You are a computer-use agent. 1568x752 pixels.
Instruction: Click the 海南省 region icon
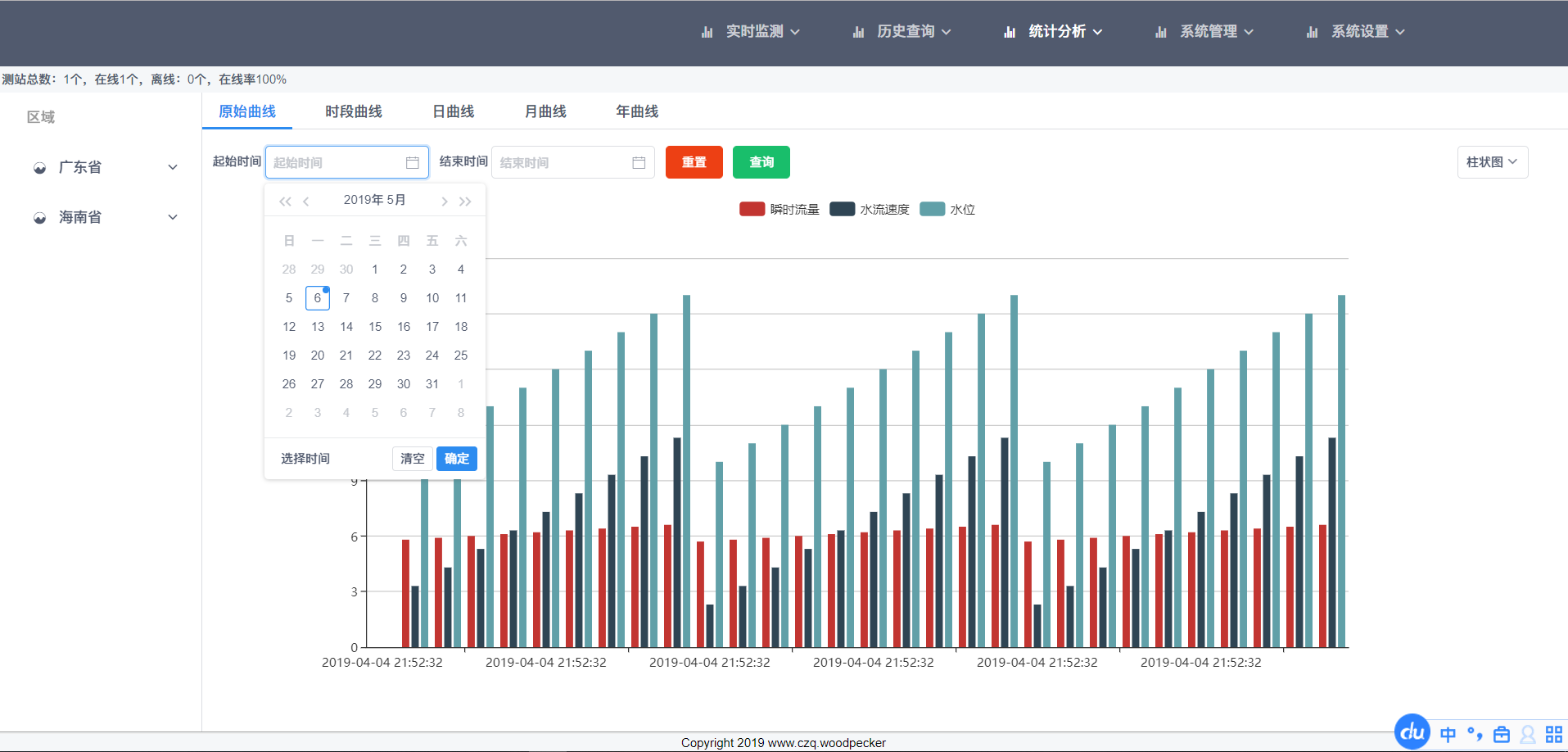[x=39, y=218]
